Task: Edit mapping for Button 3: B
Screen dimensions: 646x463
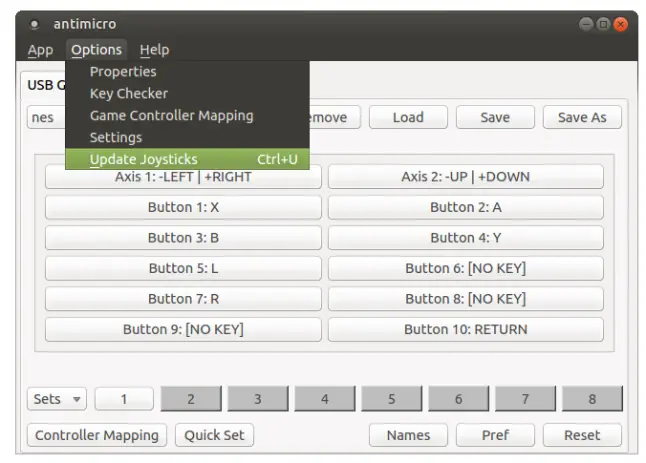Action: (183, 238)
